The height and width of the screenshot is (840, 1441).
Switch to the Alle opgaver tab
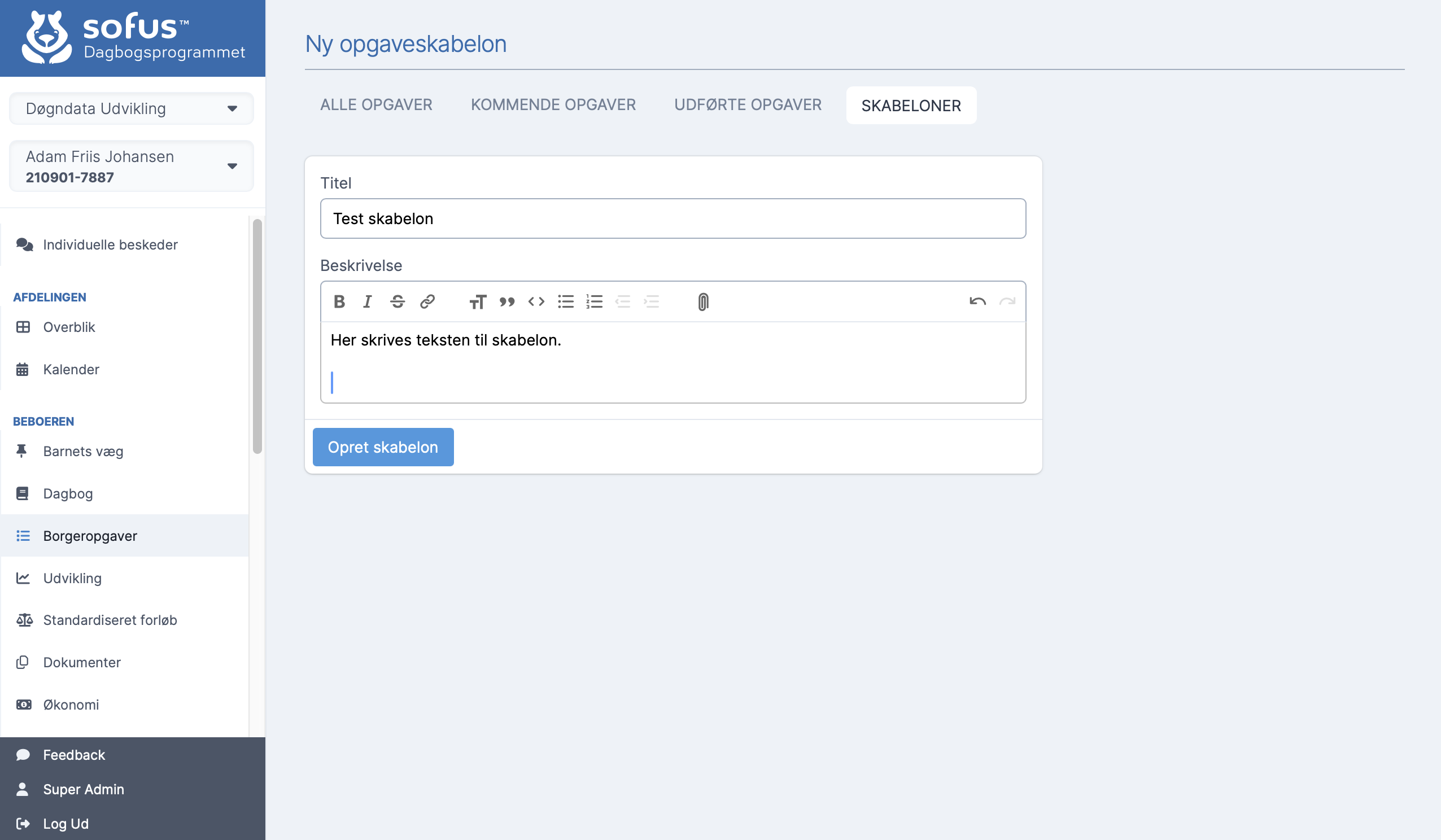pos(375,105)
